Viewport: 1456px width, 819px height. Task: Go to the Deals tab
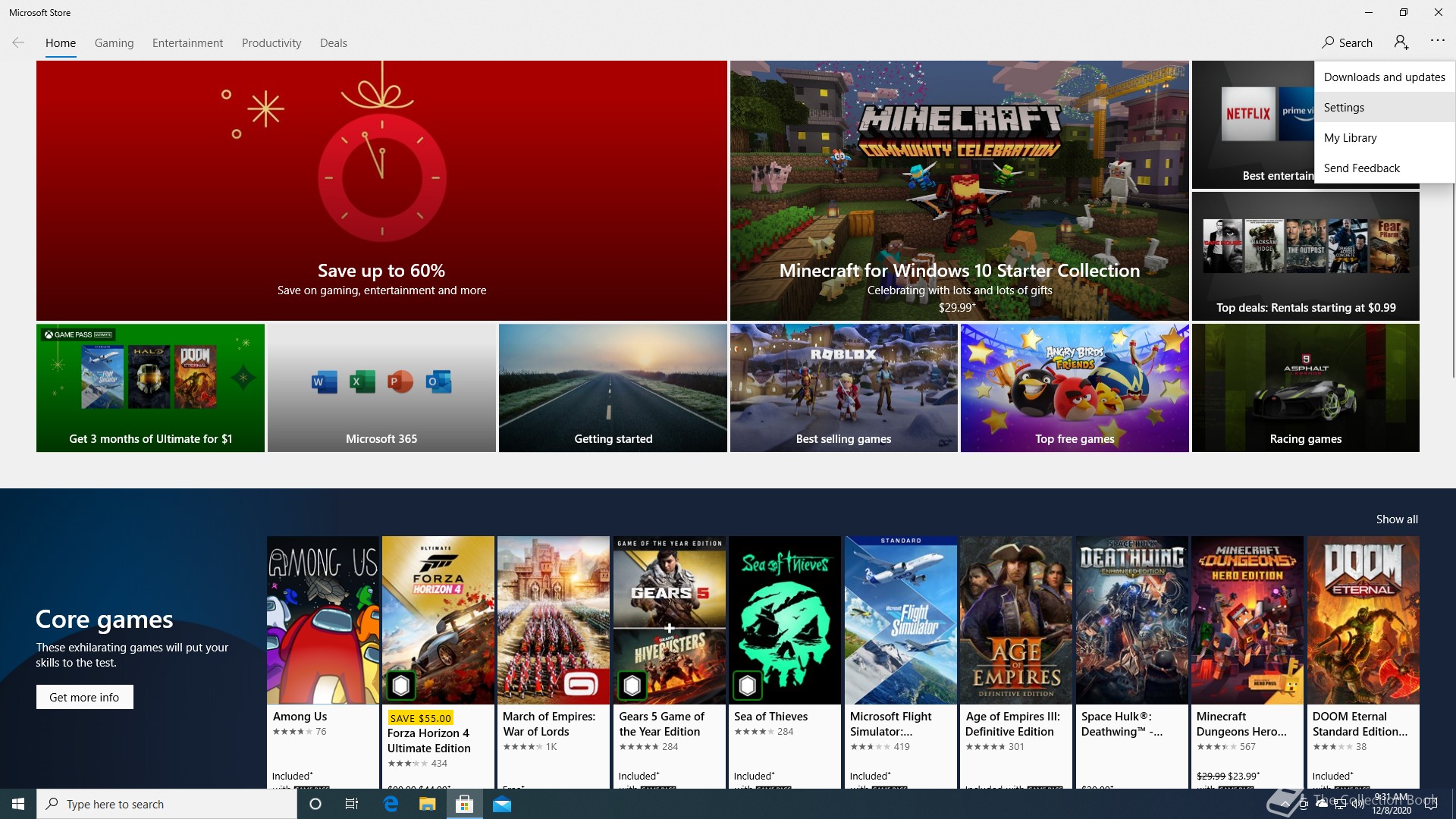click(x=333, y=43)
